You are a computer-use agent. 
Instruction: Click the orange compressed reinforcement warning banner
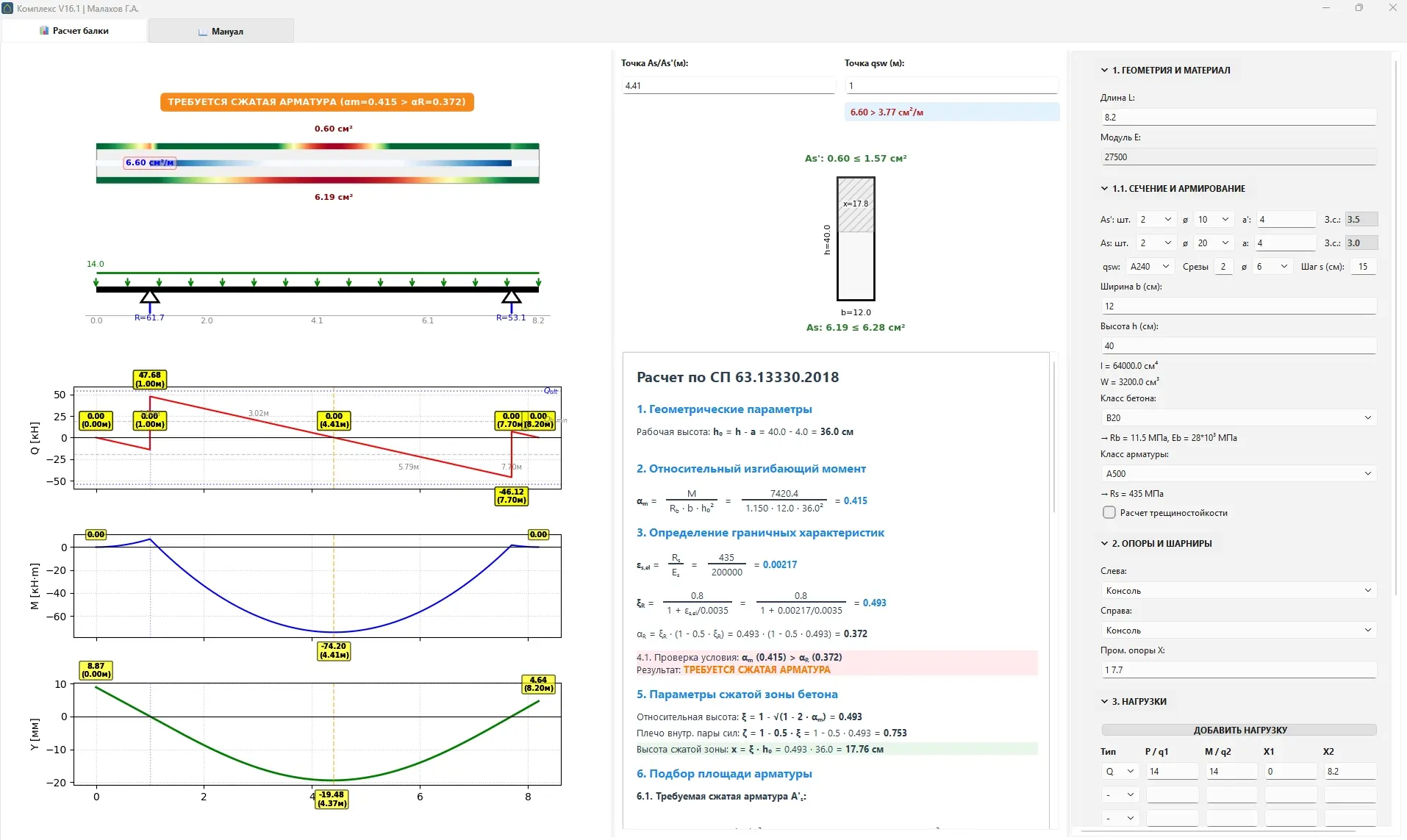click(x=317, y=102)
